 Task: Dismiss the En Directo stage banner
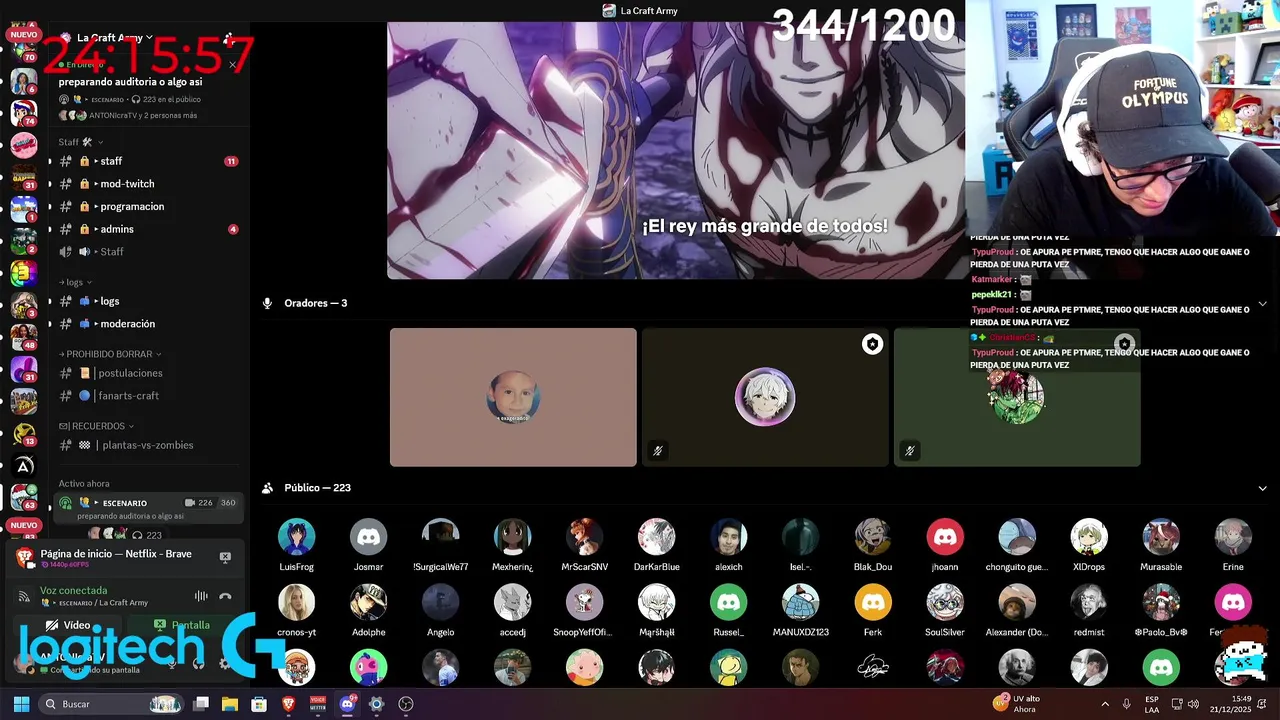pyautogui.click(x=233, y=65)
